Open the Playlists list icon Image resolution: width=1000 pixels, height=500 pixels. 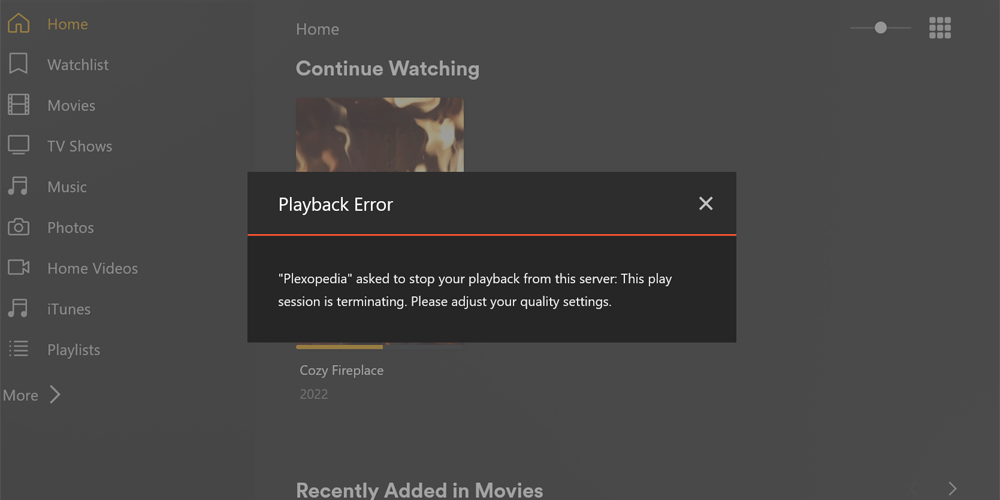18,349
